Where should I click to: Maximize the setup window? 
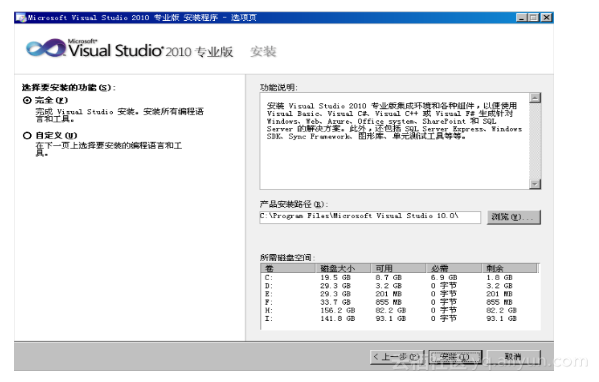[533, 18]
